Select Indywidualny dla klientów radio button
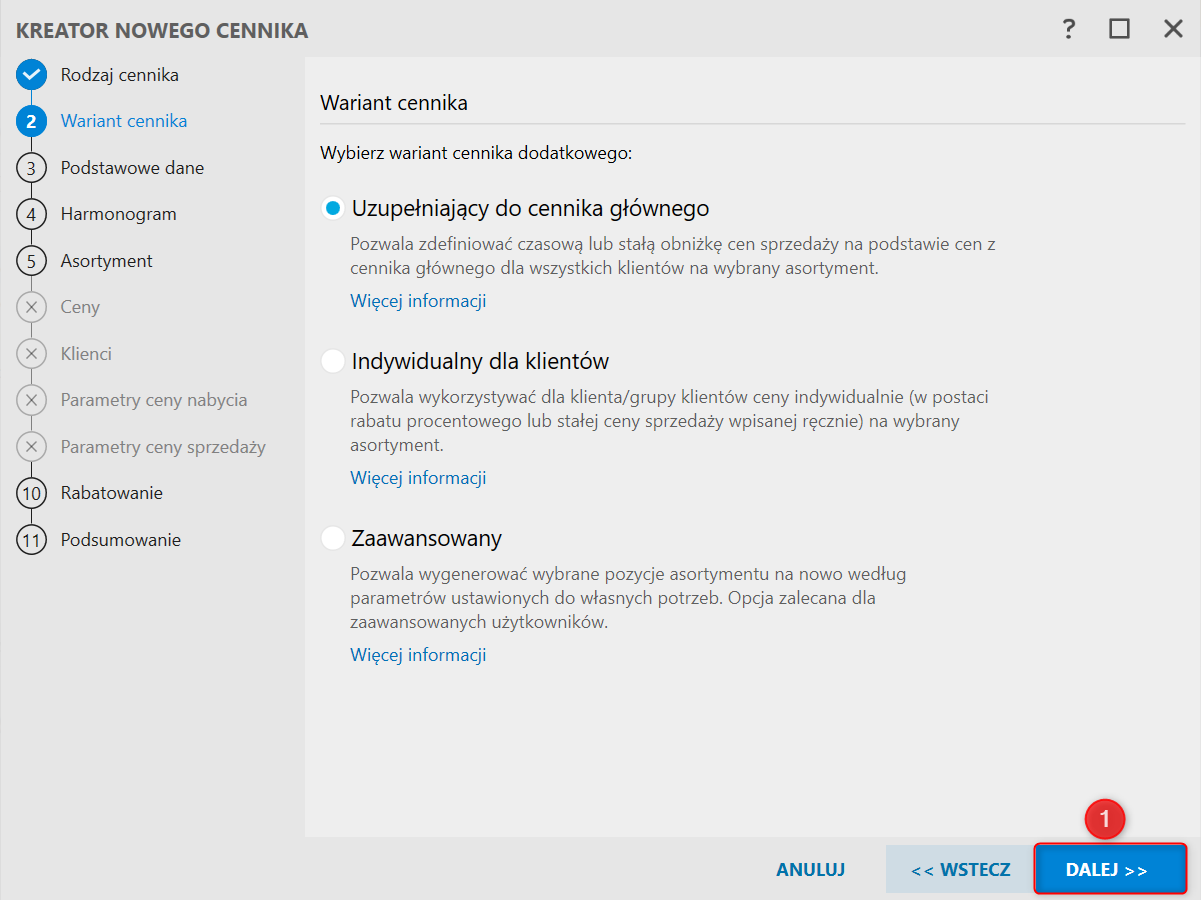Image resolution: width=1201 pixels, height=900 pixels. [333, 361]
